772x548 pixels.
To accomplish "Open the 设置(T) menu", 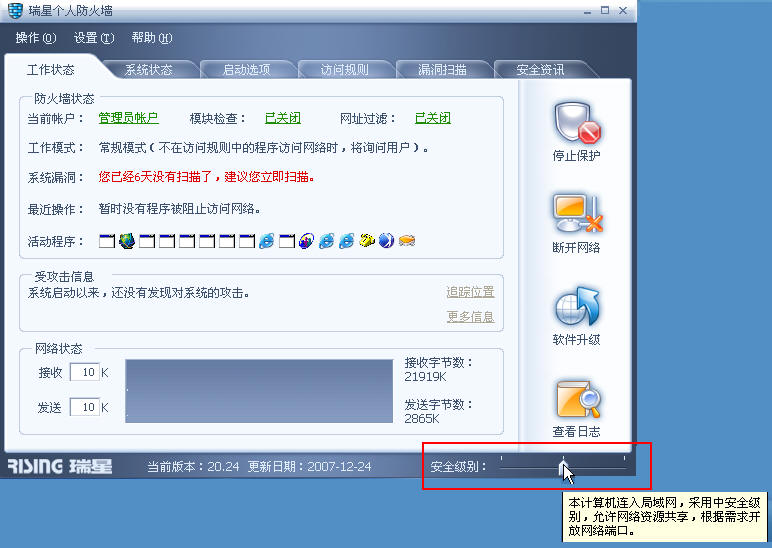I will [94, 38].
